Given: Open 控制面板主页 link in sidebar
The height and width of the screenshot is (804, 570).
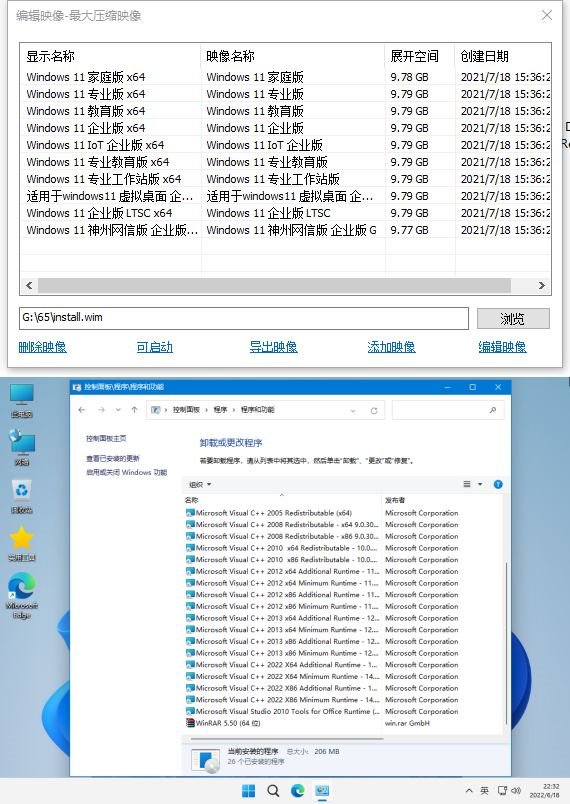Looking at the screenshot, I should 106,438.
